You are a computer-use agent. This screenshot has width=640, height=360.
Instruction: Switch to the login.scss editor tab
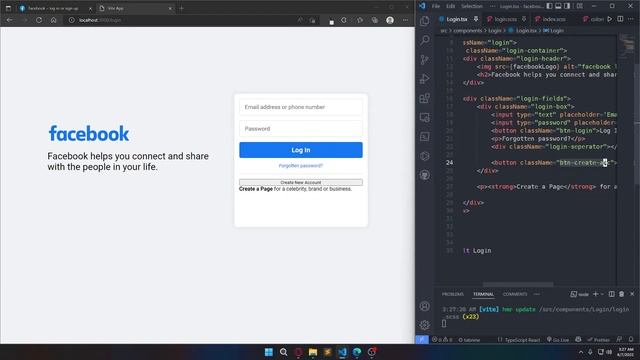click(x=505, y=19)
